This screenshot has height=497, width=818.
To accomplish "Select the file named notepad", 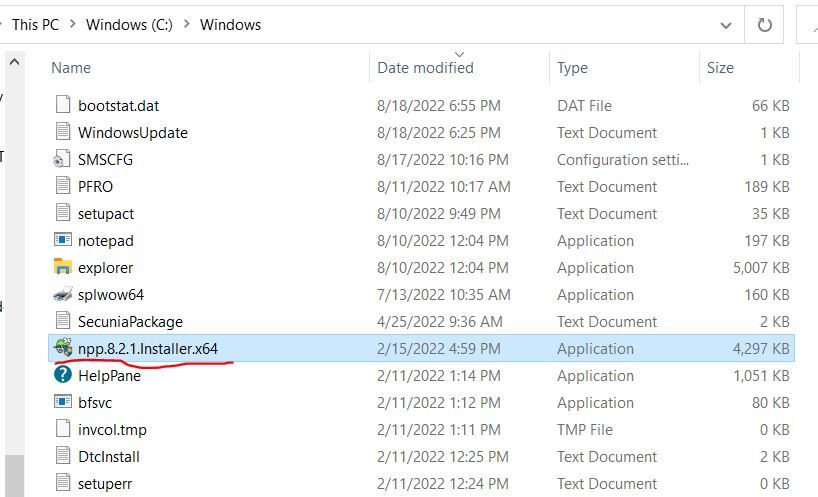I will pyautogui.click(x=106, y=241).
